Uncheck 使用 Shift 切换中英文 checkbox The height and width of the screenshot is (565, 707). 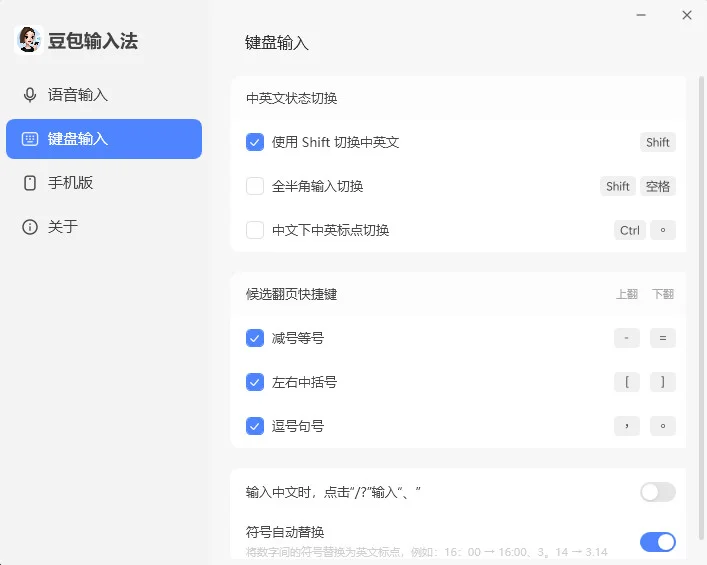pyautogui.click(x=255, y=142)
